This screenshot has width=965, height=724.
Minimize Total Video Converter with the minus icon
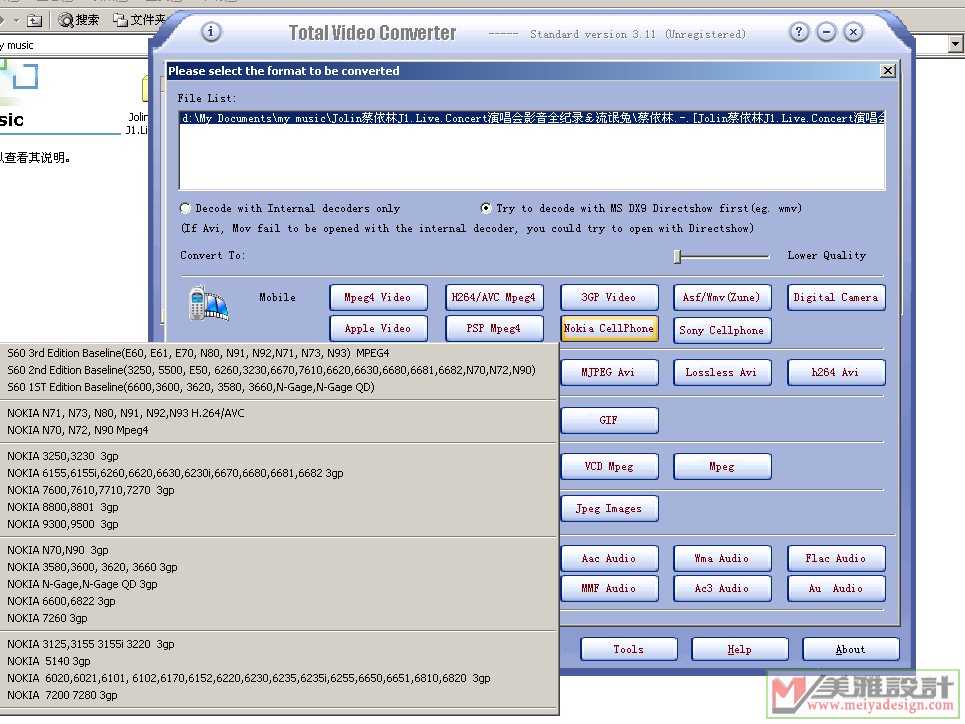coord(827,32)
